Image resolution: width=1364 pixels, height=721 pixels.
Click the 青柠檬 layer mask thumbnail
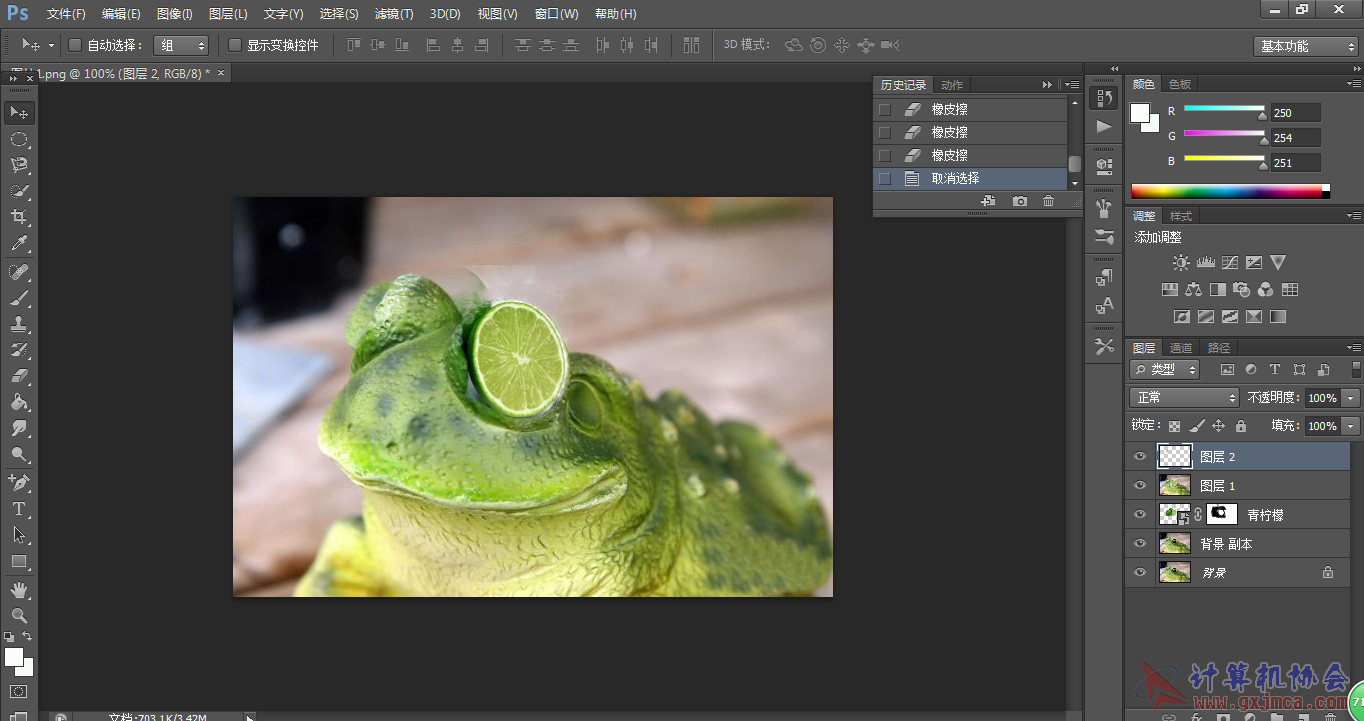pos(1221,515)
